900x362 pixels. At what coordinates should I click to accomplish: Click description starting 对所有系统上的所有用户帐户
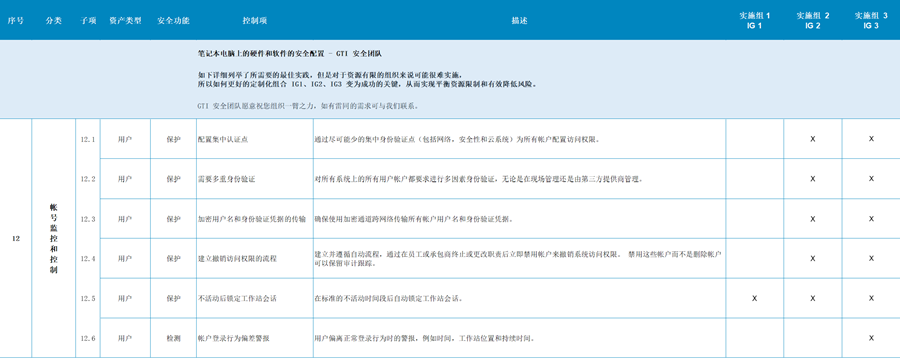pyautogui.click(x=479, y=179)
